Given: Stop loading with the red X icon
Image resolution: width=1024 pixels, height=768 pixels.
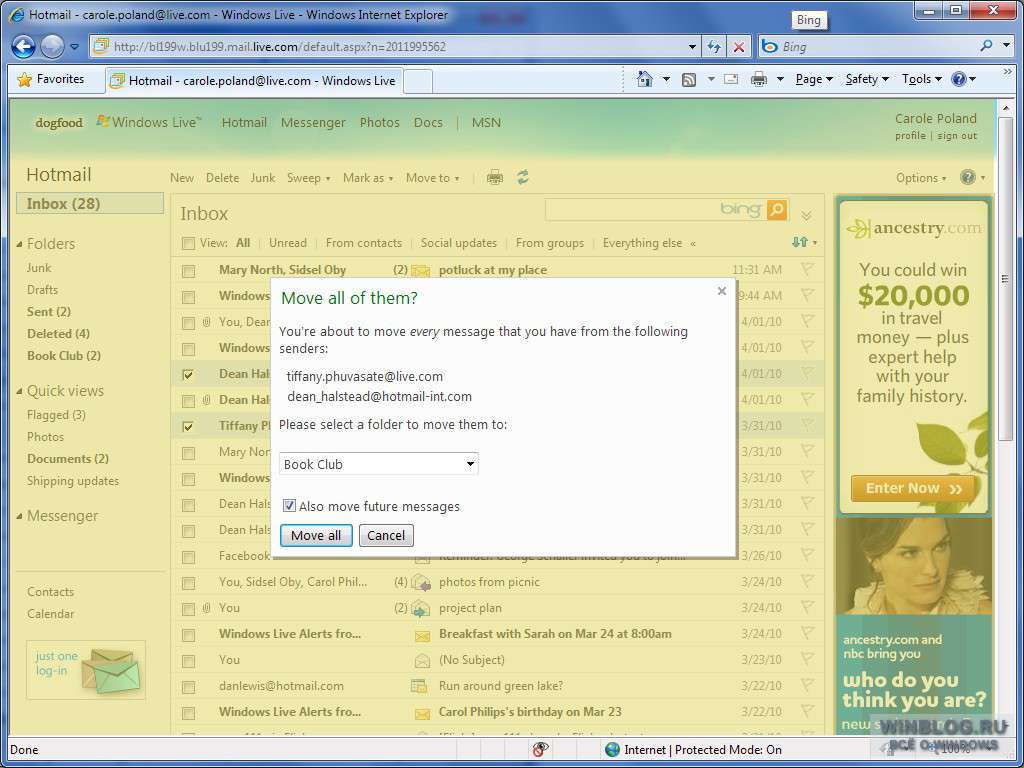Looking at the screenshot, I should click(x=739, y=46).
